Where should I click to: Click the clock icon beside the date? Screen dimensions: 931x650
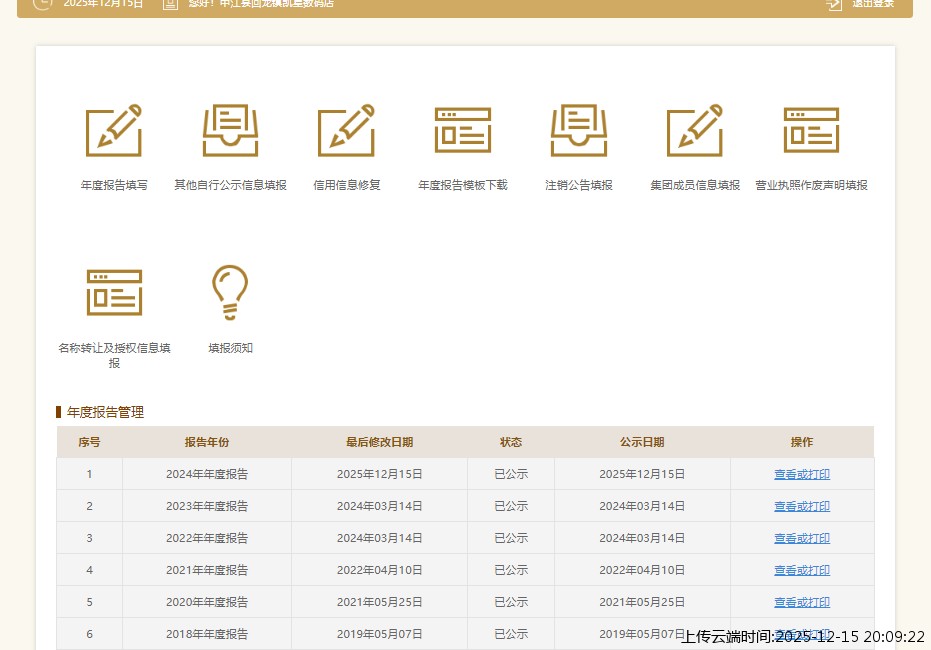tap(42, 3)
